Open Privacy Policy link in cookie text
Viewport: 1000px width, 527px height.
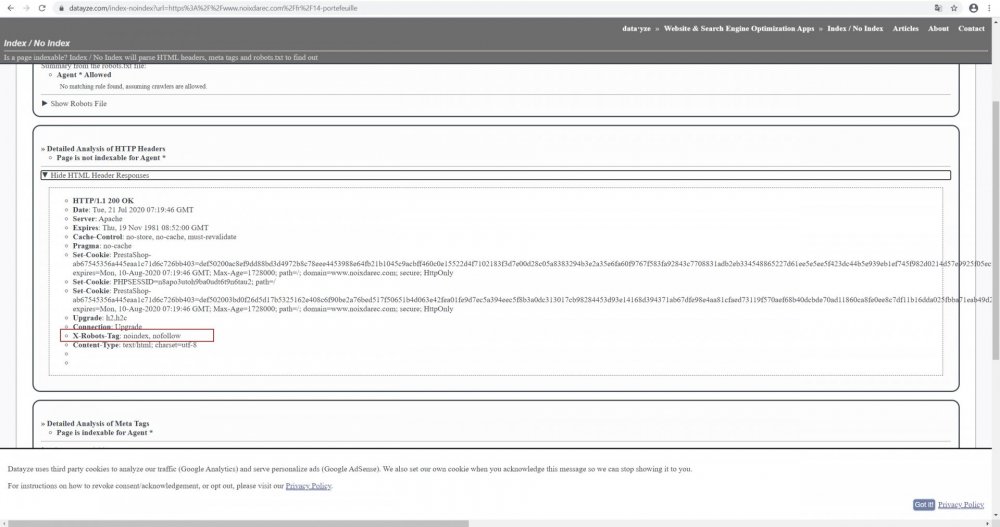[308, 486]
